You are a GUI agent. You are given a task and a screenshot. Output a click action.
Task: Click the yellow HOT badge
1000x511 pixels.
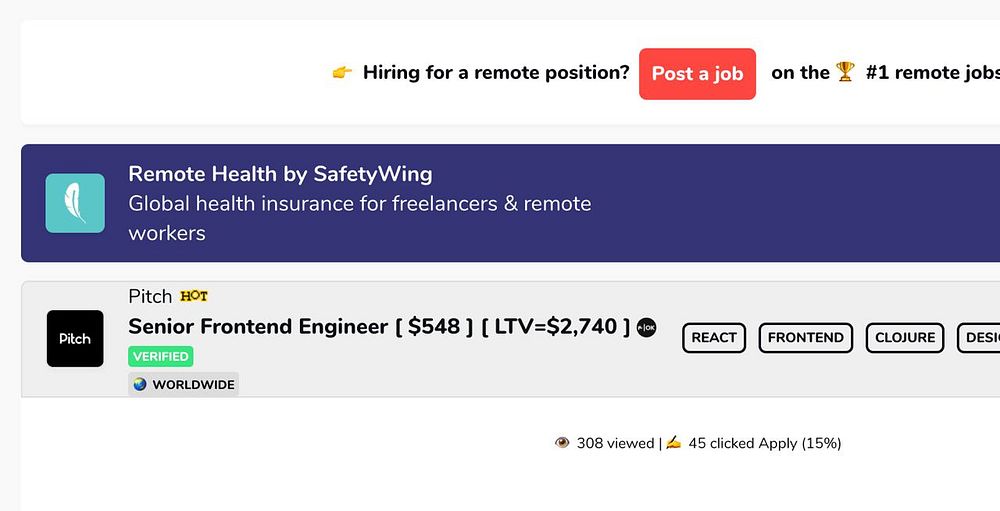[x=194, y=296]
